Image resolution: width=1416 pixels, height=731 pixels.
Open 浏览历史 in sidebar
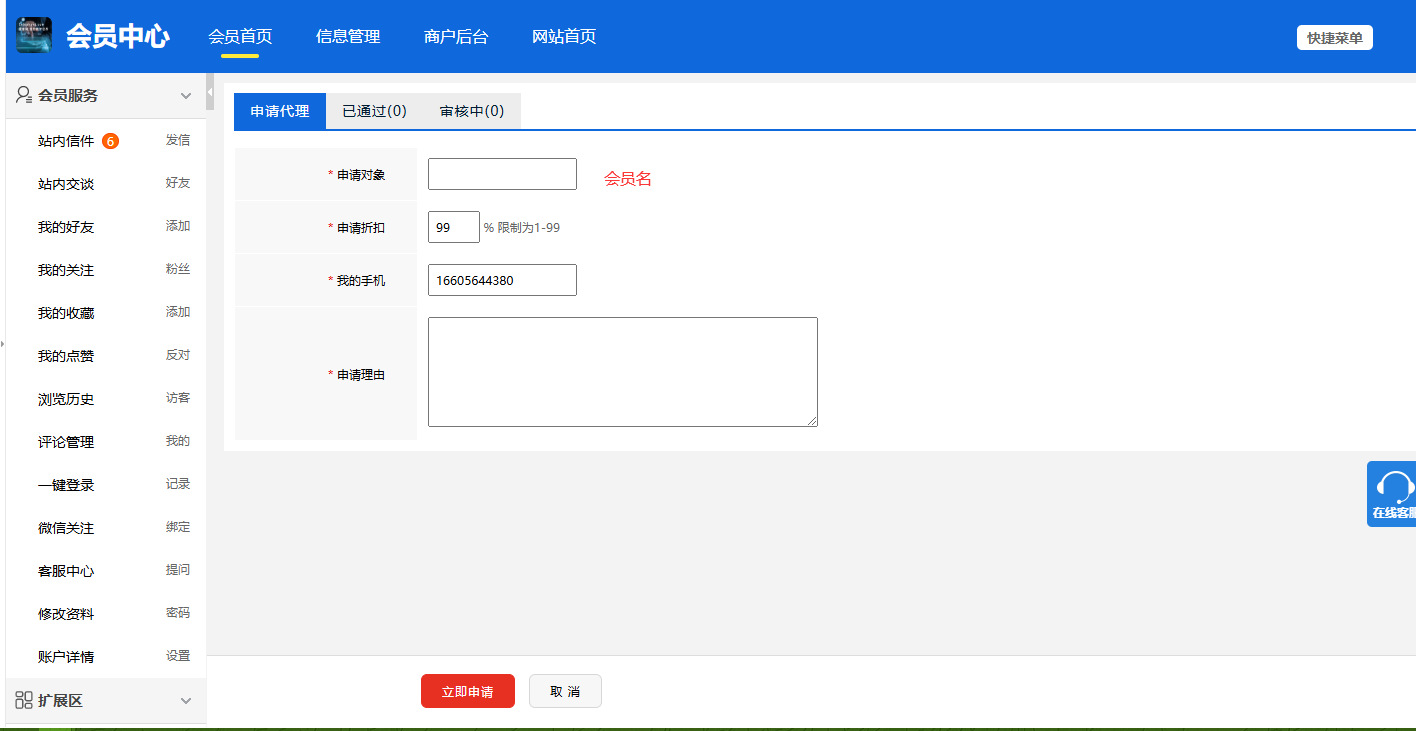[66, 399]
